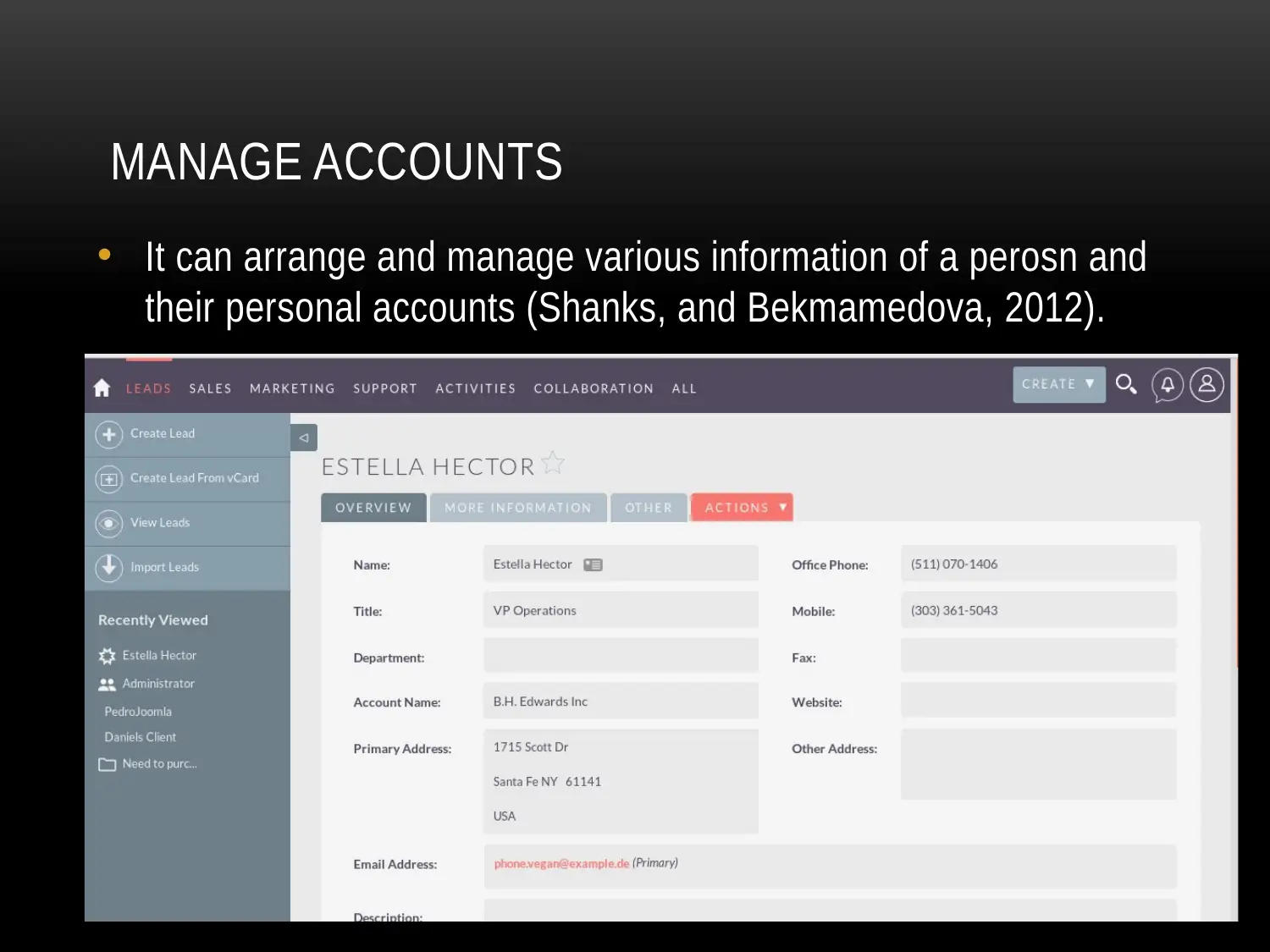Switch to the MORE INFORMATION tab
This screenshot has width=1270, height=952.
(518, 508)
